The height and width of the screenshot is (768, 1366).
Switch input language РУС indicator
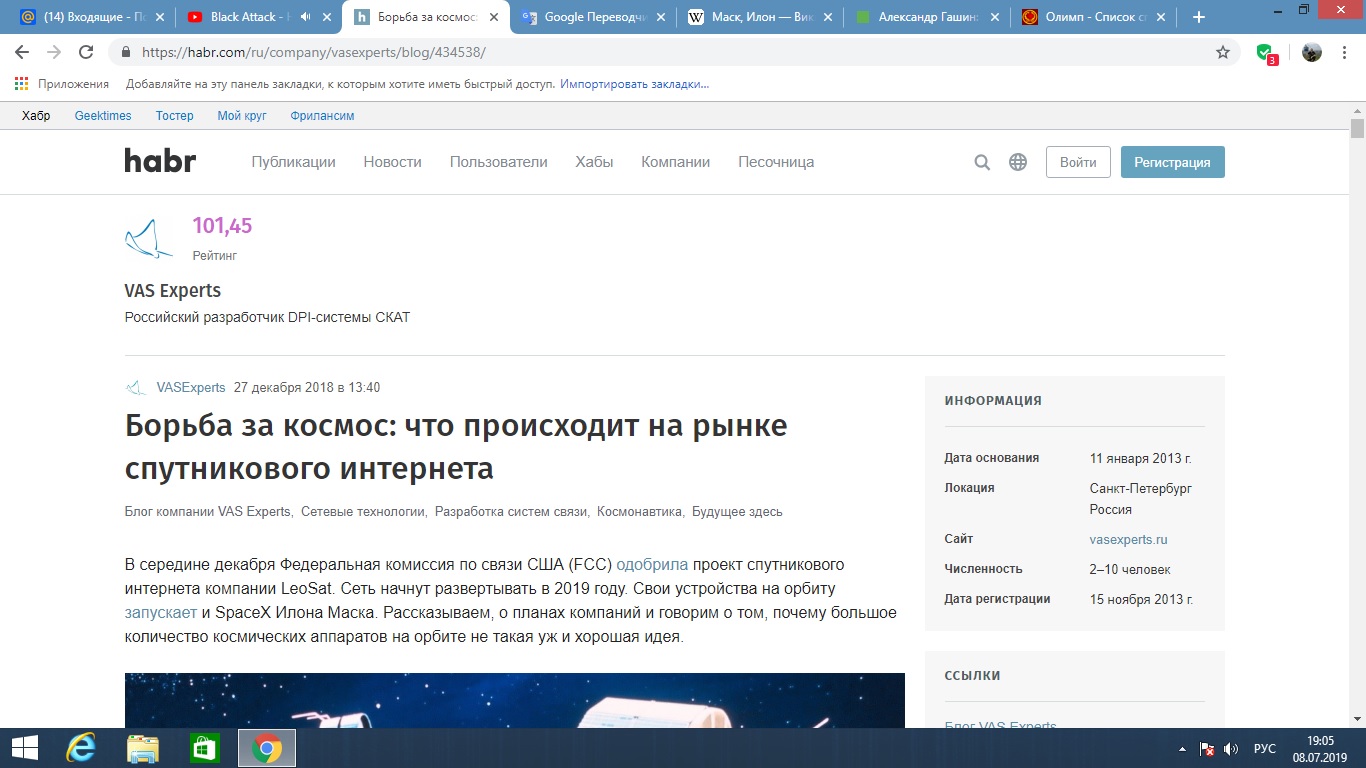coord(1265,748)
